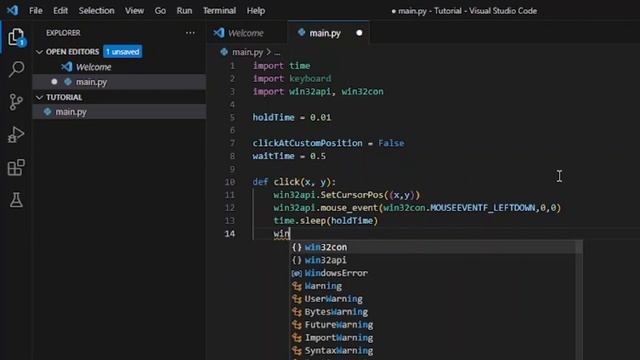Screen dimensions: 640x360
Task: Click unsaved dot beside main.py in Open Editors
Action: (x=54, y=82)
